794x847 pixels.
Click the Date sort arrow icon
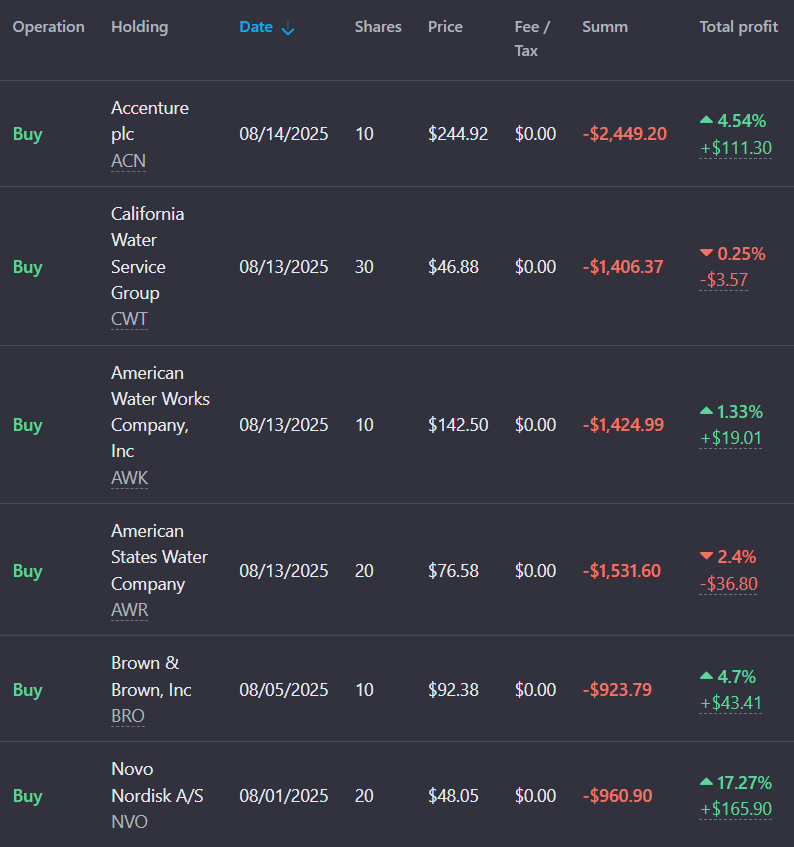tap(288, 28)
